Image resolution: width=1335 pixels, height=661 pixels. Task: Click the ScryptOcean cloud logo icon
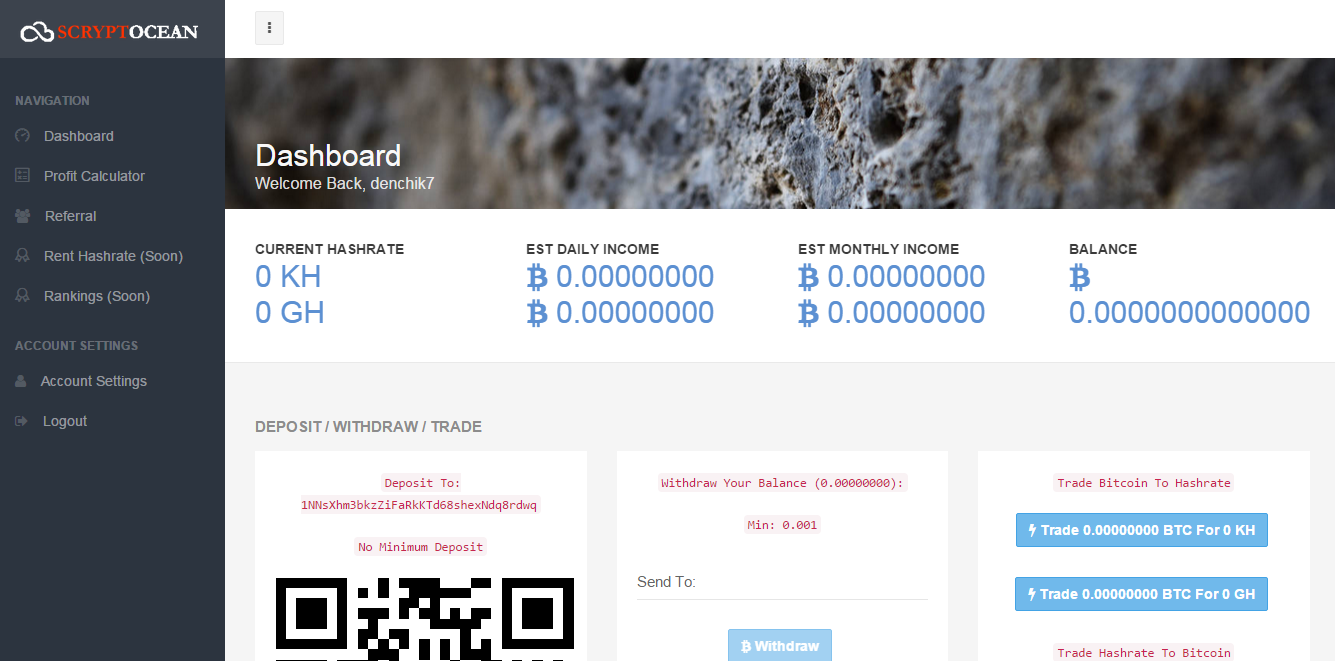click(x=37, y=32)
